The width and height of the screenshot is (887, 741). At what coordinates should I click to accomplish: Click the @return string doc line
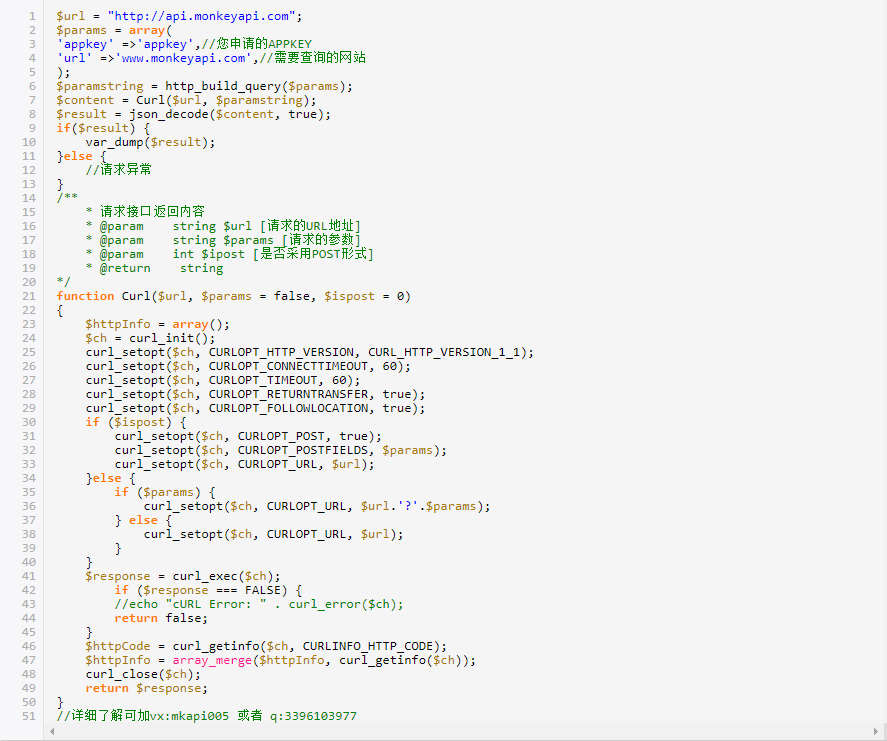154,269
